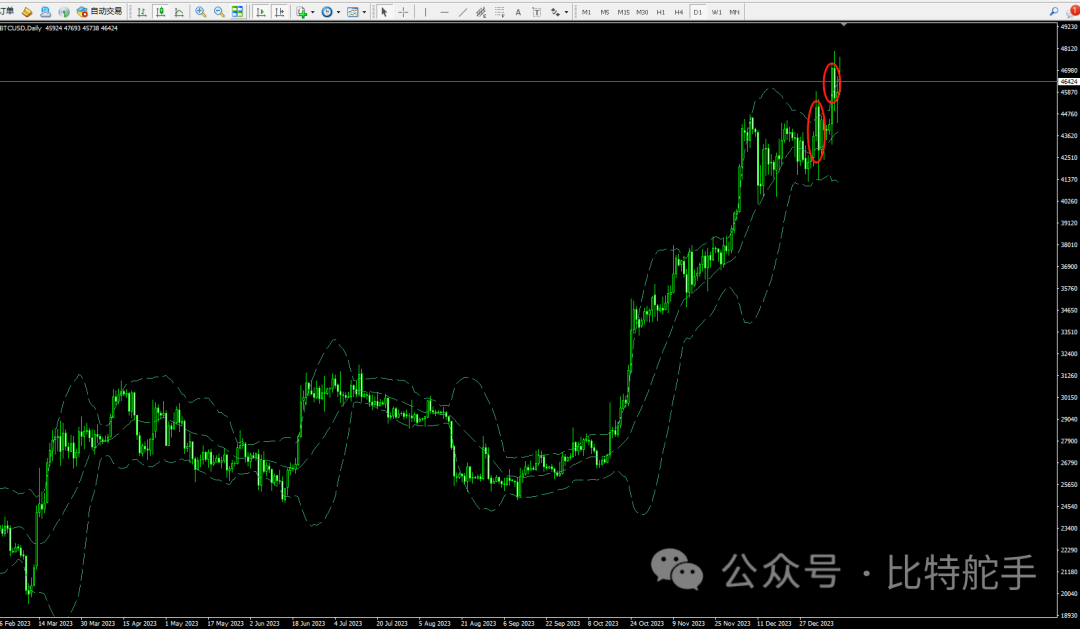Click the green signals globe icon
This screenshot has width=1080, height=629.
tap(64, 12)
